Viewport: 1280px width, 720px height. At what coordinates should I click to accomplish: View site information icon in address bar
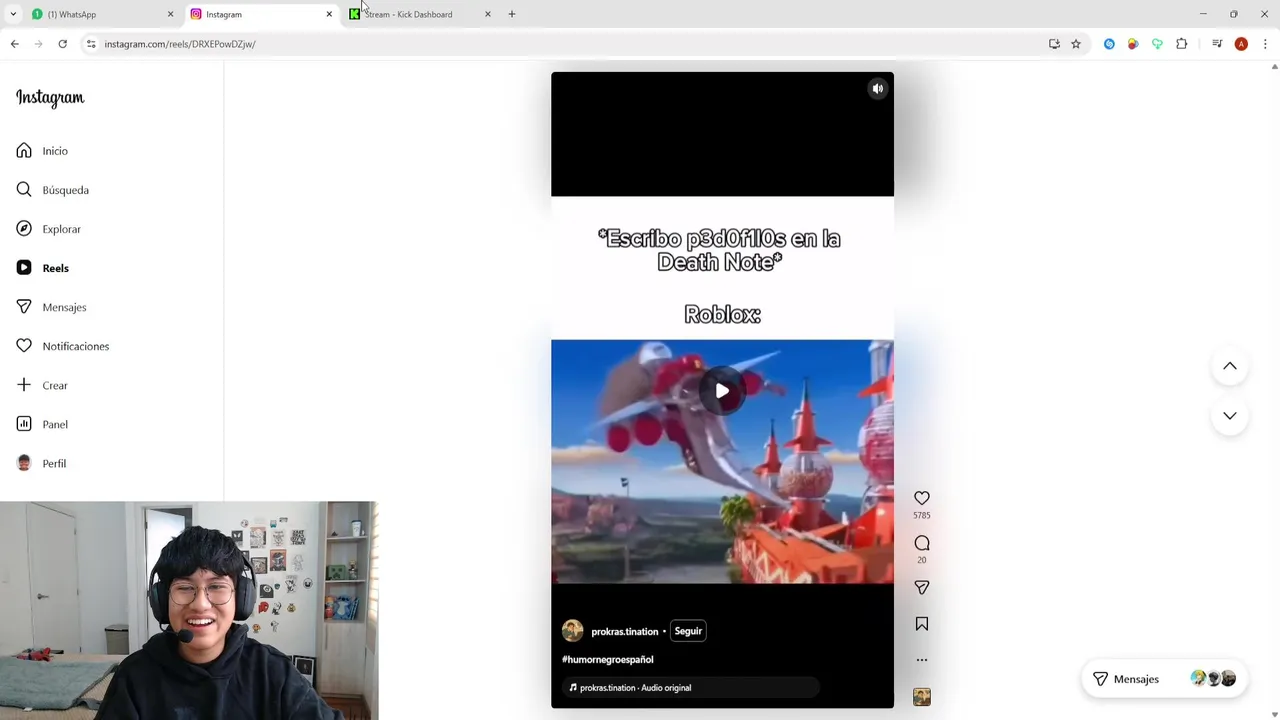(x=91, y=44)
